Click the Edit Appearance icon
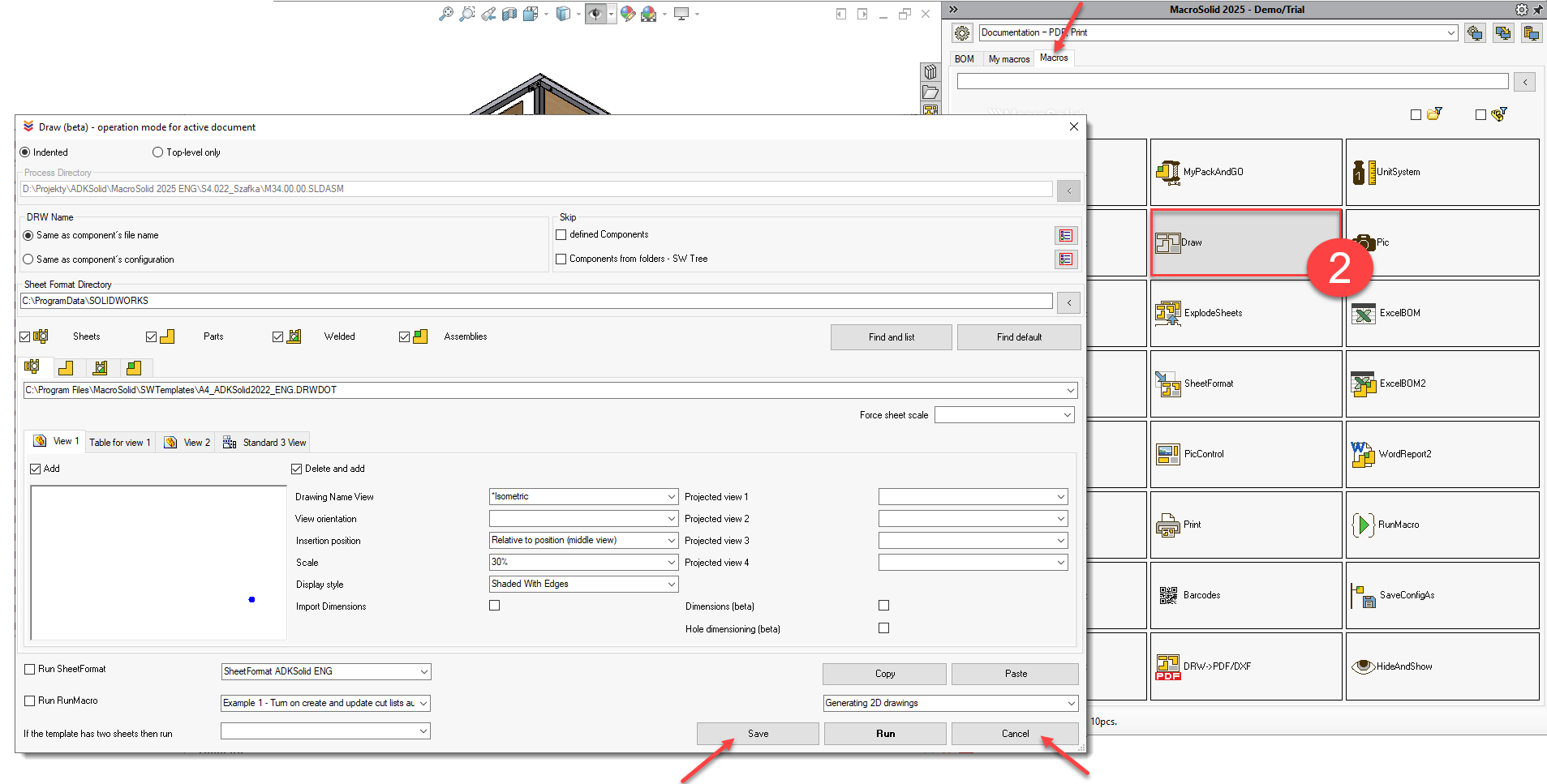This screenshot has width=1547, height=784. click(x=627, y=14)
